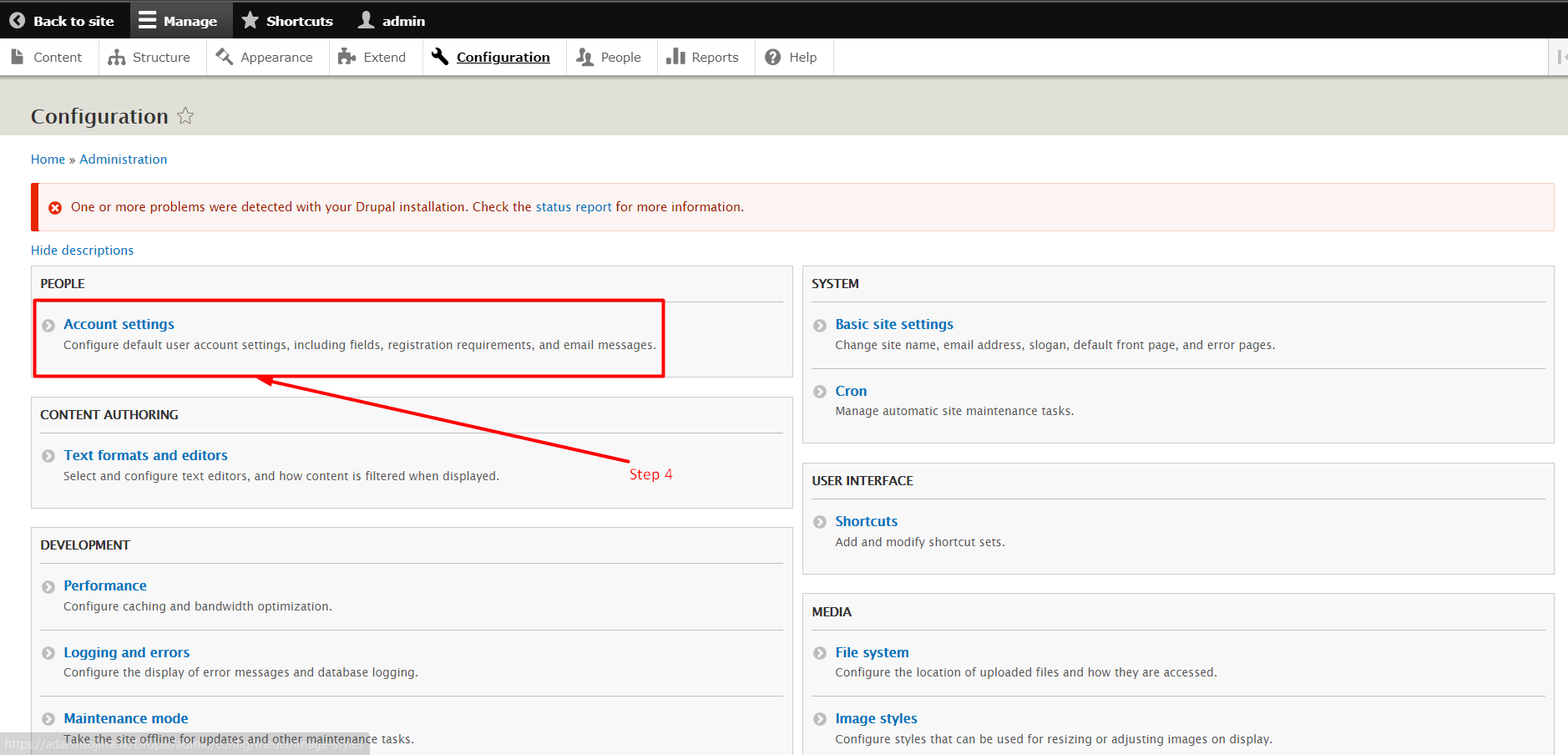Open the Extend menu item
Image resolution: width=1568 pixels, height=755 pixels.
click(x=376, y=57)
